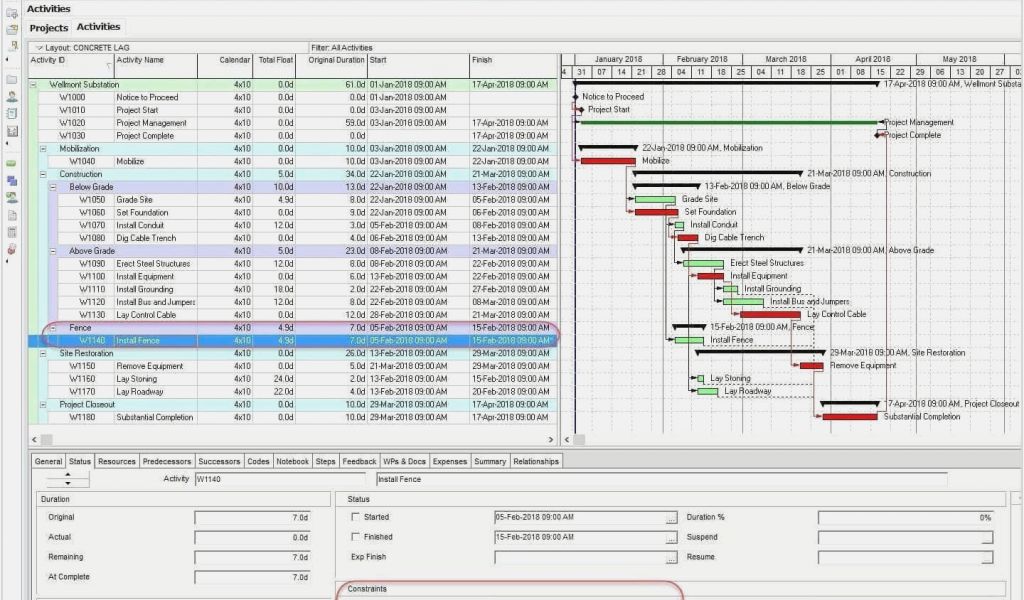Sort by the Total Float column header

(275, 60)
